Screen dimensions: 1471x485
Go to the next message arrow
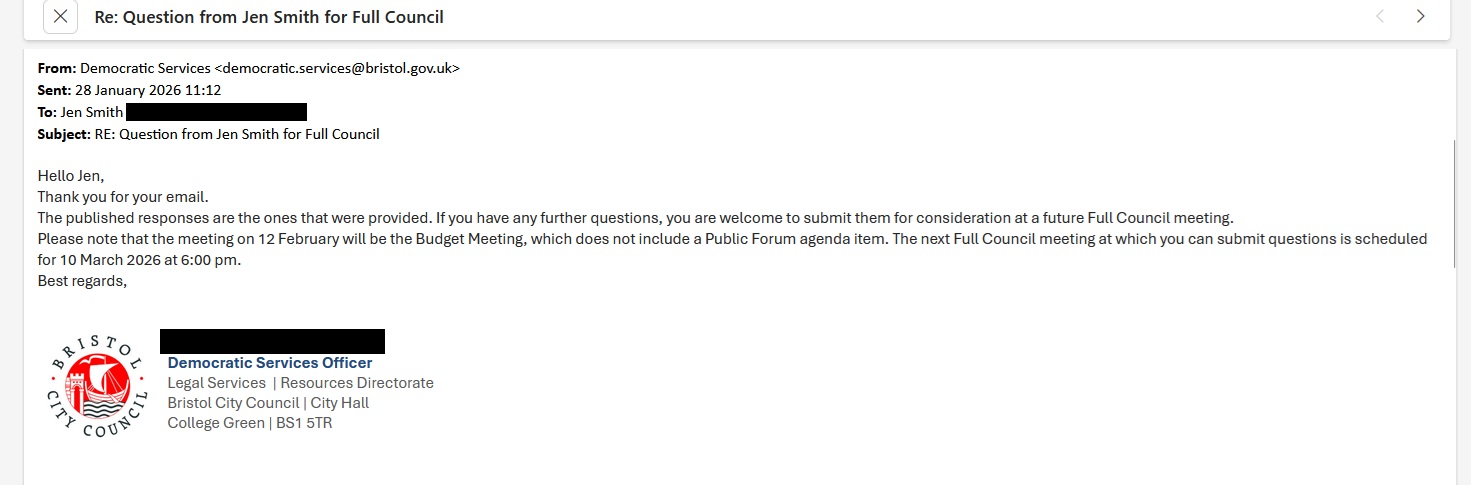click(1420, 17)
